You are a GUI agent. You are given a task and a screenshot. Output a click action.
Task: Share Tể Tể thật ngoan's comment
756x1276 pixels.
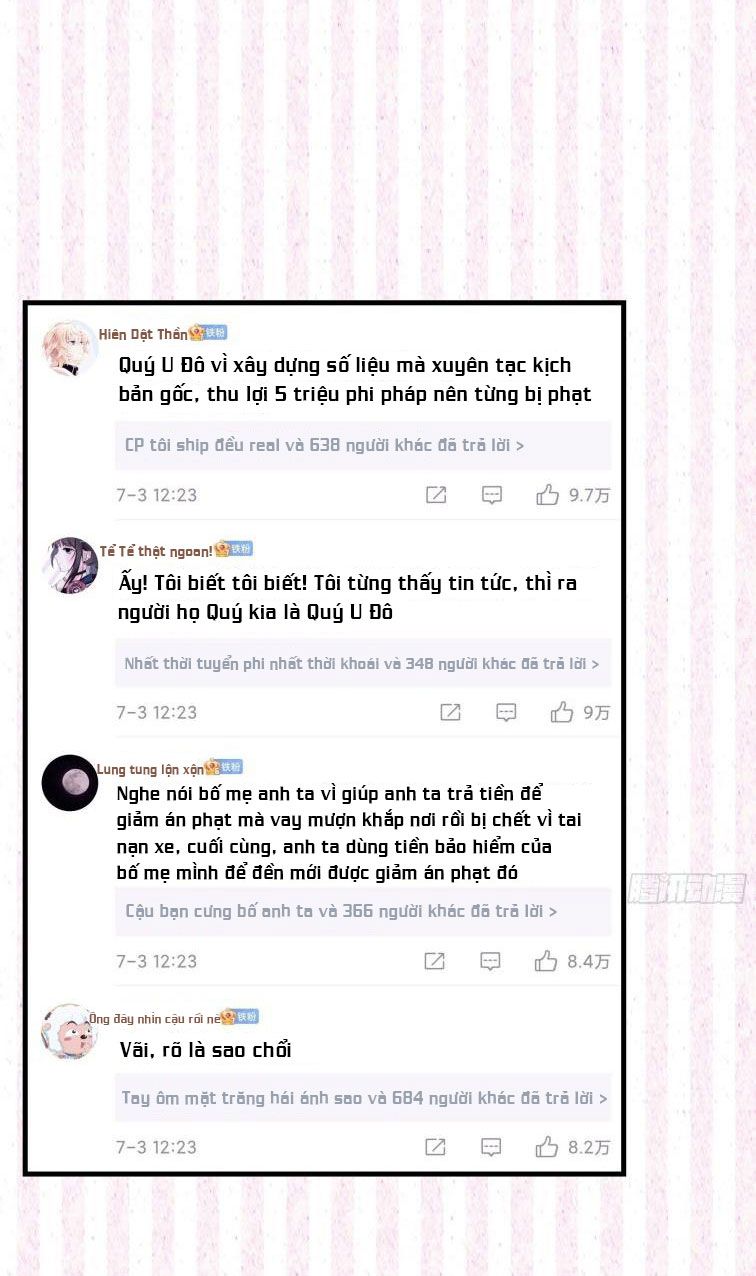(451, 712)
